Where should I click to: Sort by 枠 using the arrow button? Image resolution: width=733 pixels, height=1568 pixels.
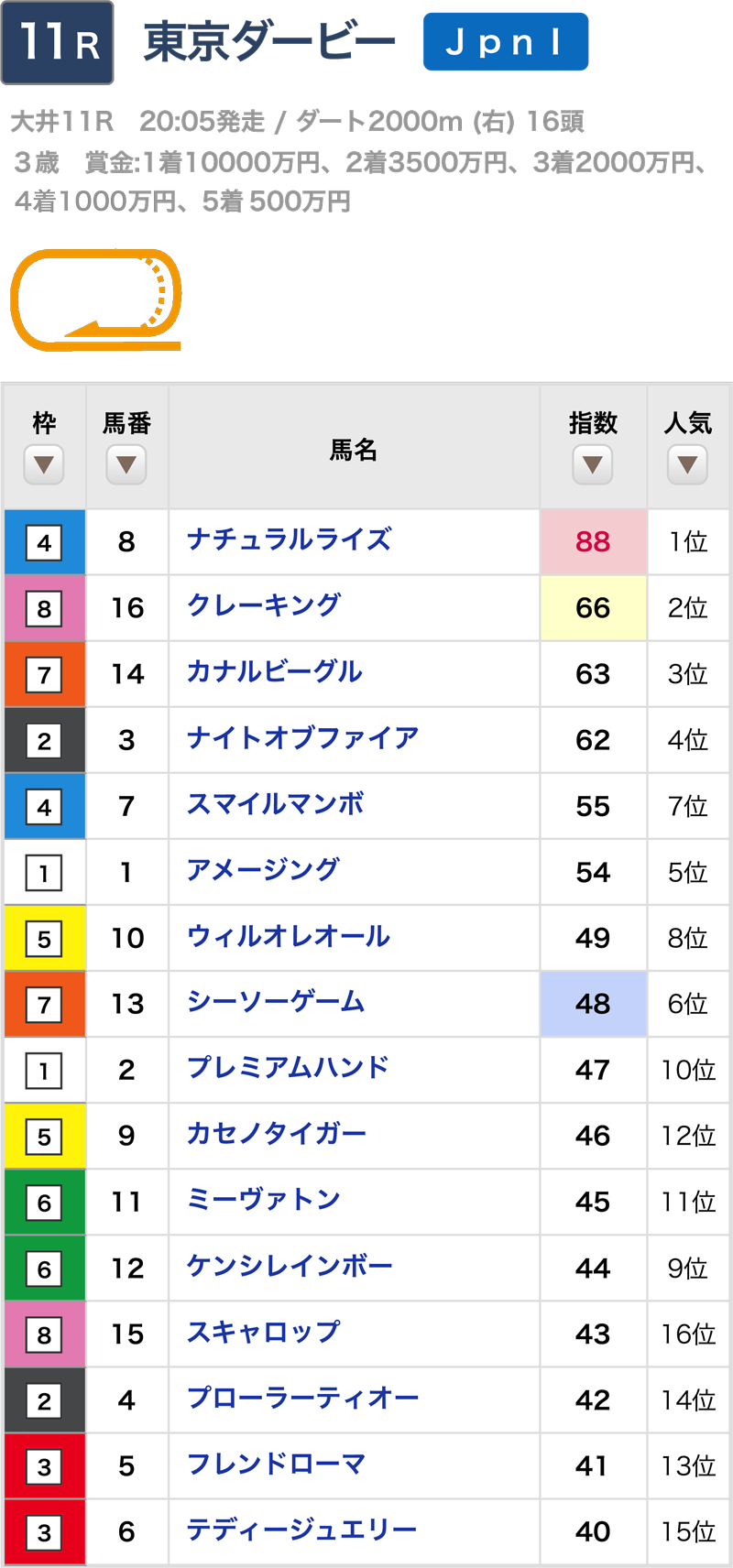[x=44, y=464]
